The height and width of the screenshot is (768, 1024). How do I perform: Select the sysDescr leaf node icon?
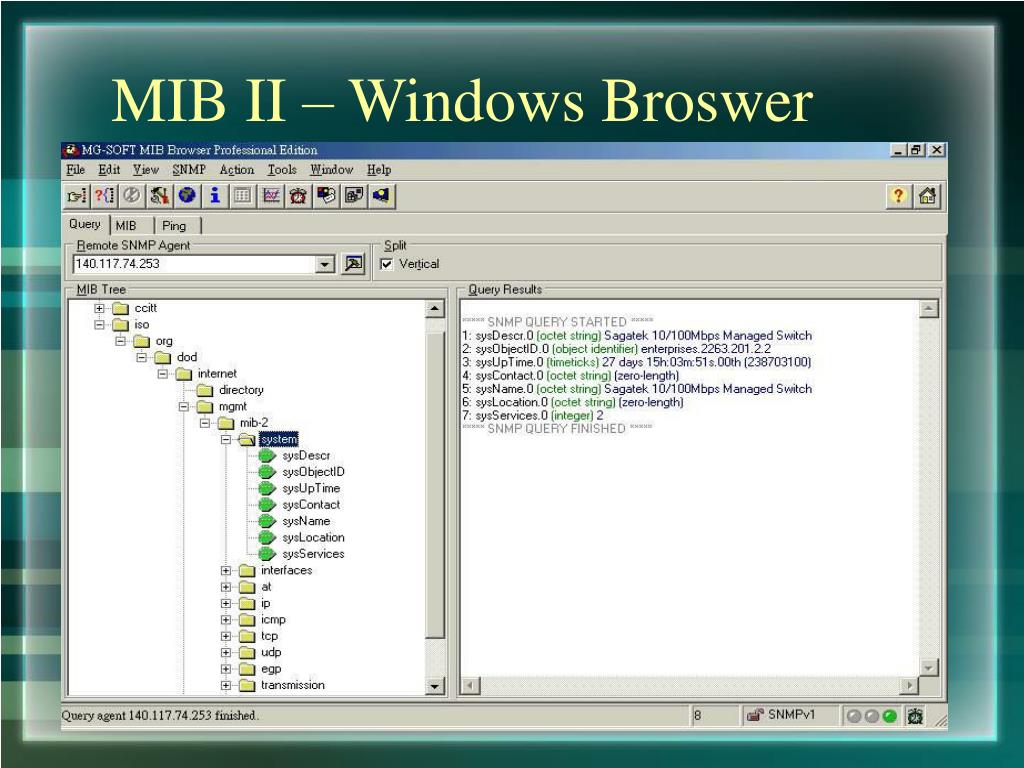pos(267,456)
